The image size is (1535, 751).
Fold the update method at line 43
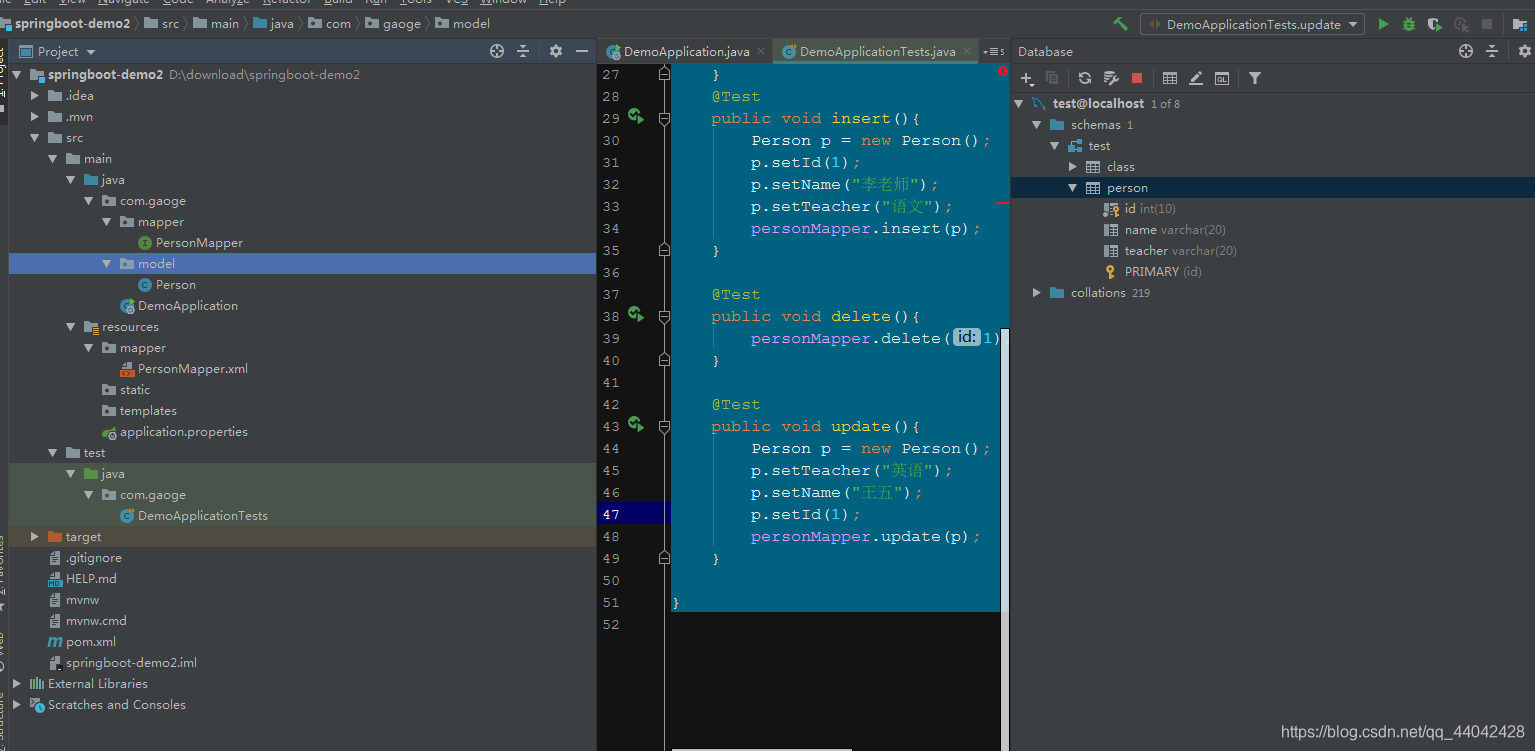(664, 426)
